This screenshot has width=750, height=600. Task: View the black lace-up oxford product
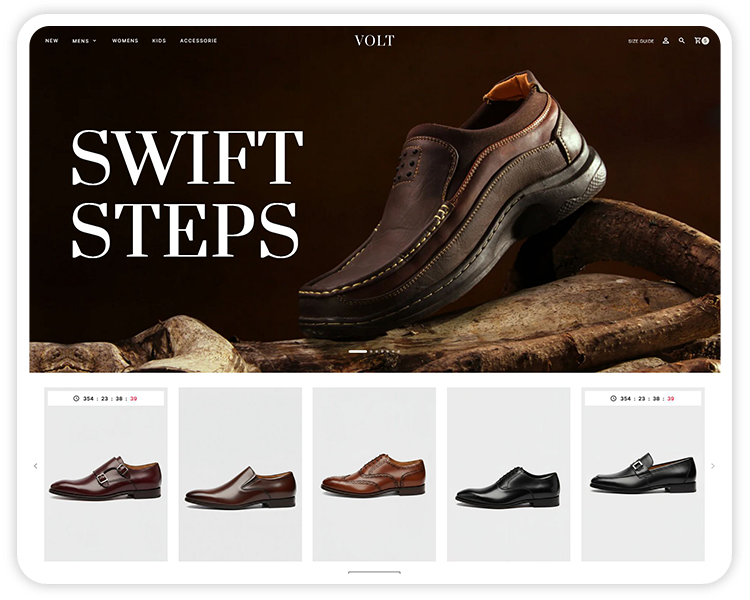tap(507, 486)
